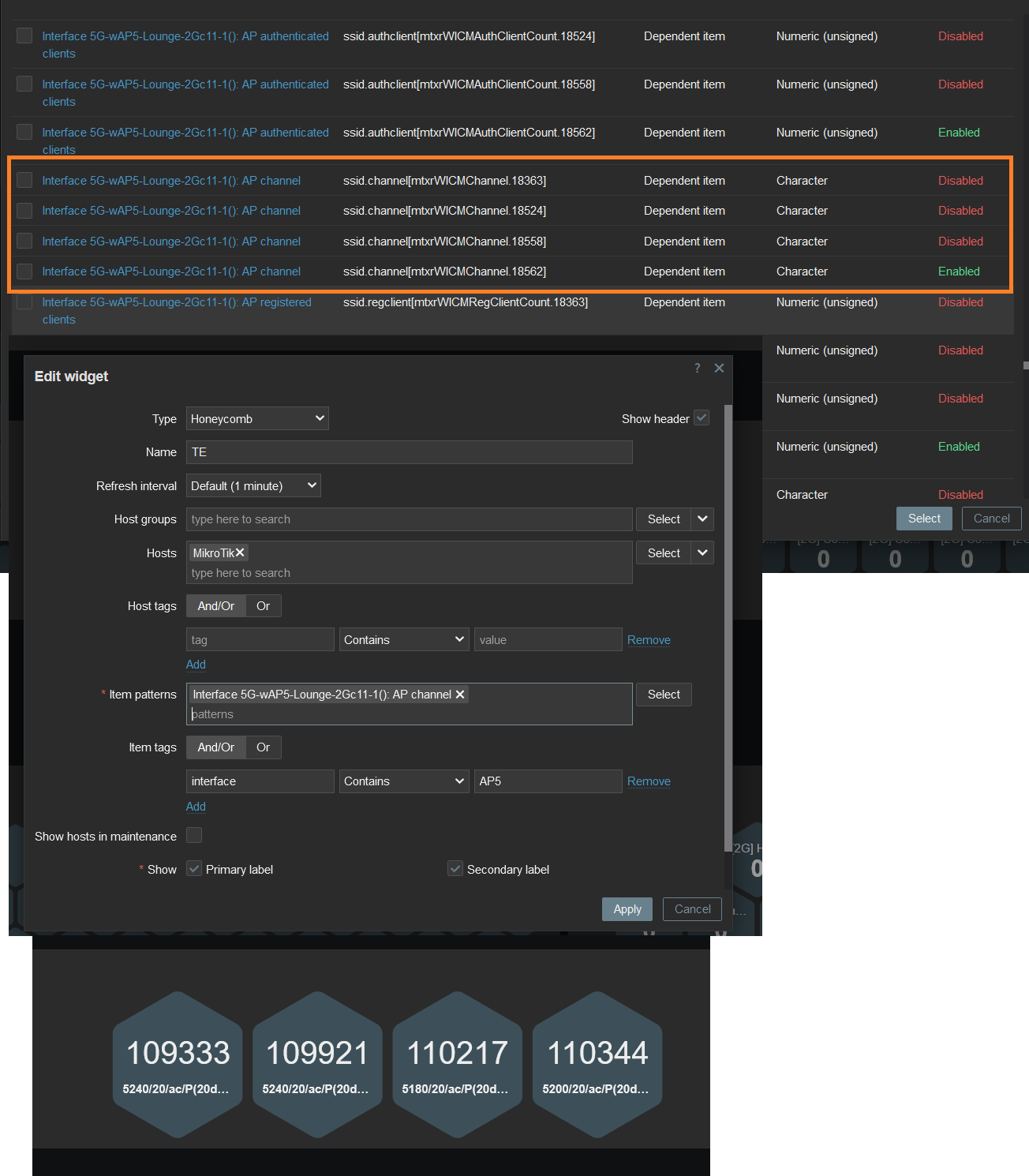Switch Host tags to Or mode

[263, 606]
